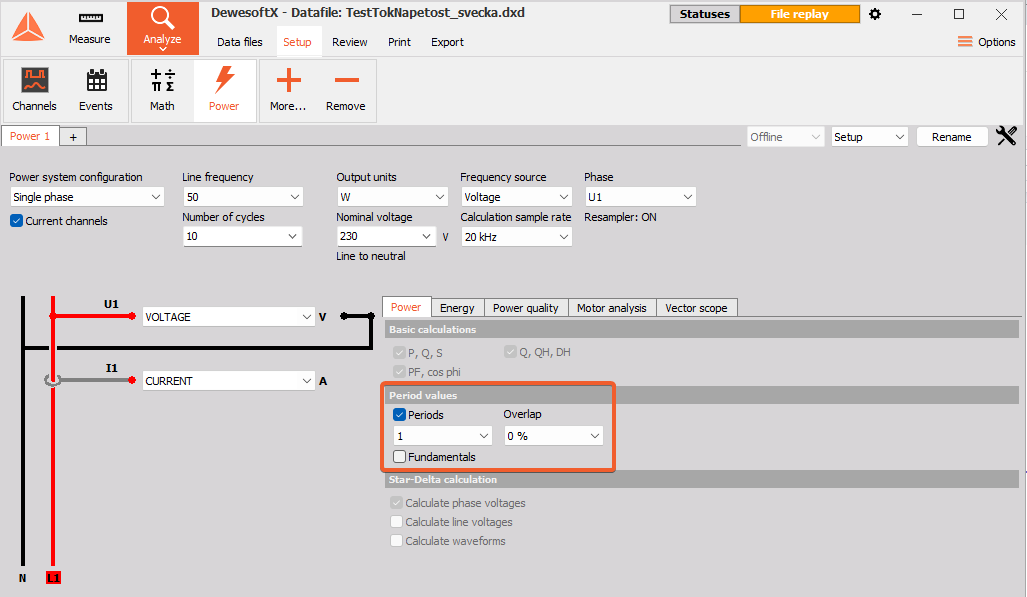The image size is (1027, 597).
Task: Open the Offline mode dropdown
Action: tap(785, 137)
